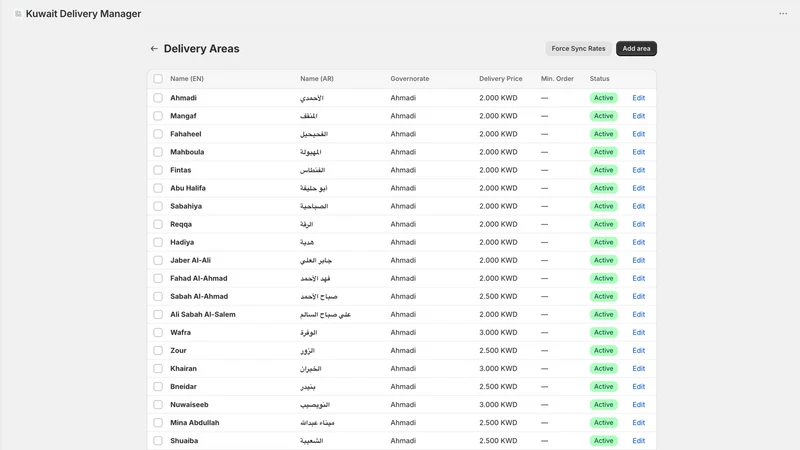Viewport: 800px width, 450px height.
Task: Tick the Mahboula row checkbox
Action: [x=158, y=152]
